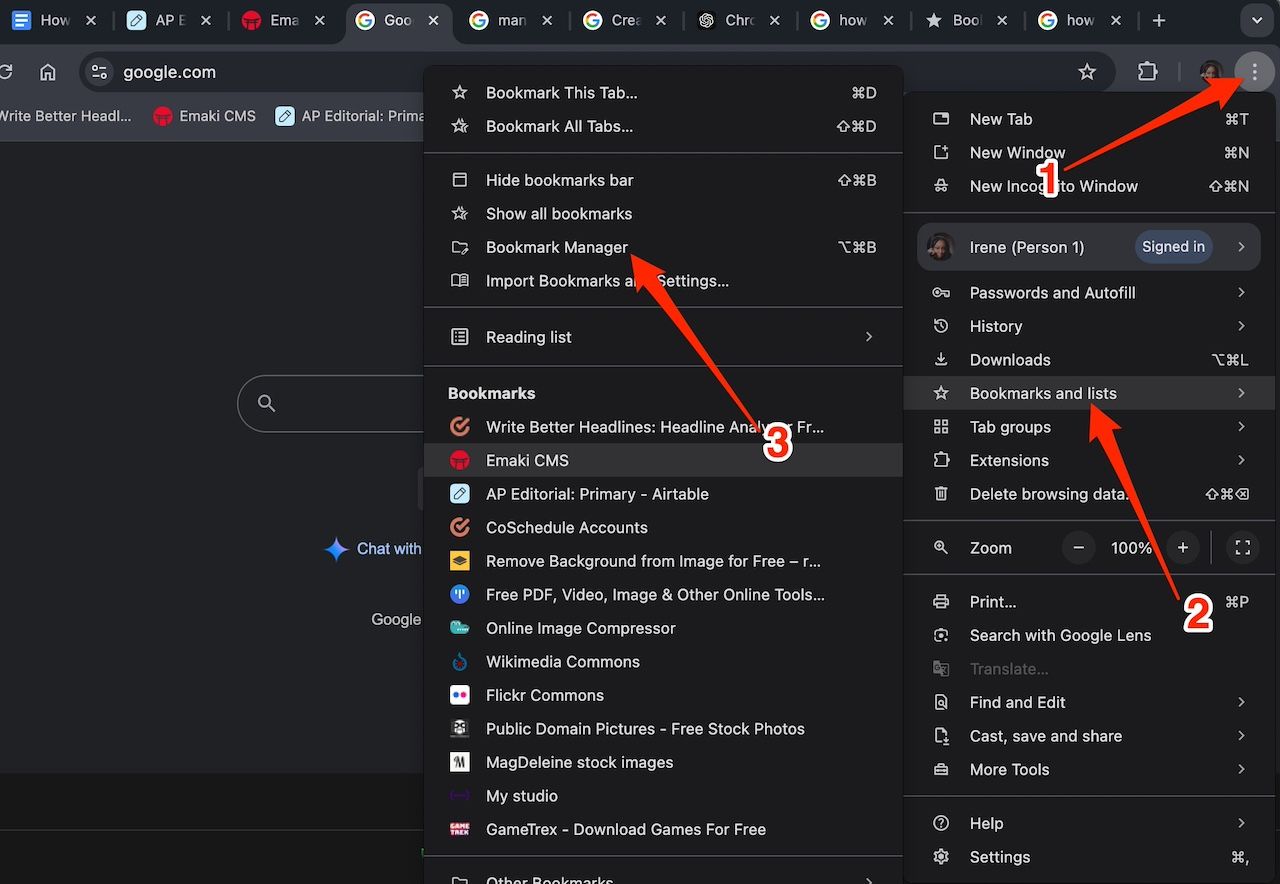Screen dimensions: 1280x884
Task: Select New Window in Chrome menu
Action: tap(1090, 152)
